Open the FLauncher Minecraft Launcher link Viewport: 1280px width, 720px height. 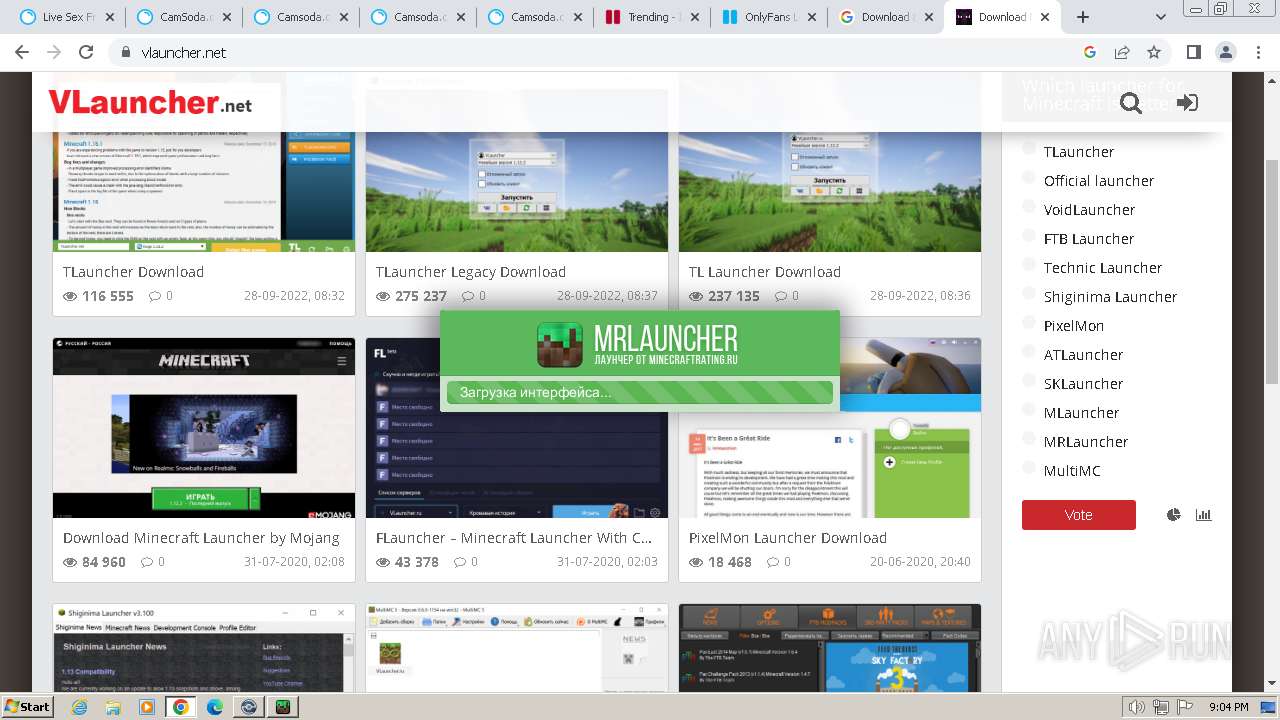[x=514, y=538]
